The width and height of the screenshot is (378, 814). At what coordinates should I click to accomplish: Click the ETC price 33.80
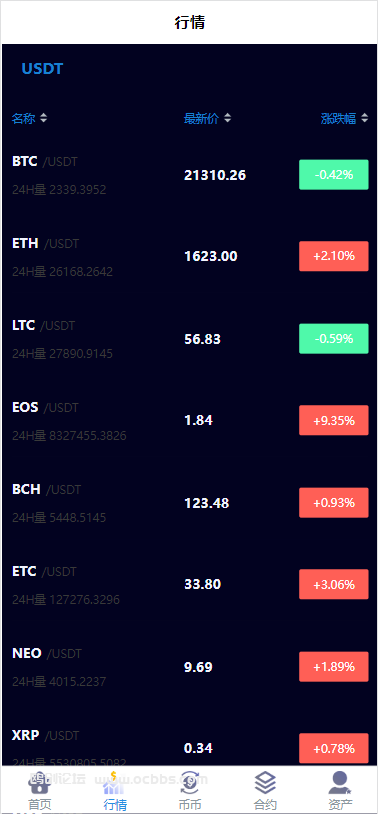point(202,584)
